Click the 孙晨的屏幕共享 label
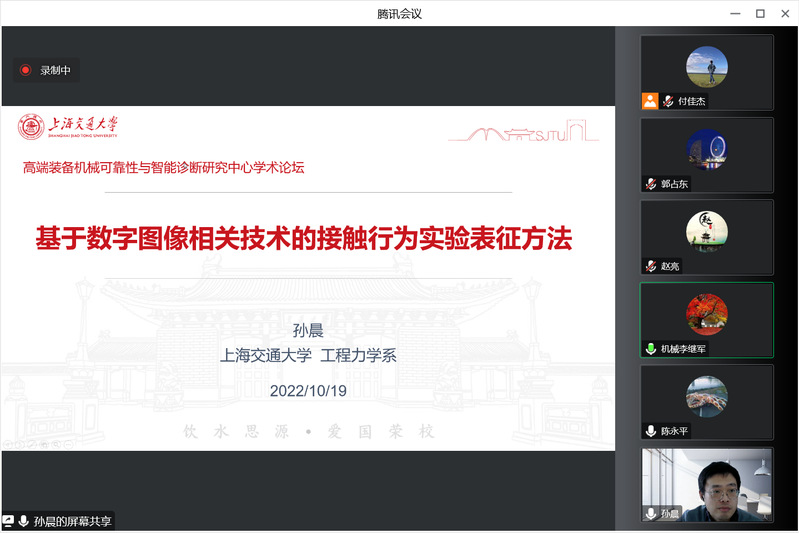The image size is (799, 533). pyautogui.click(x=72, y=521)
